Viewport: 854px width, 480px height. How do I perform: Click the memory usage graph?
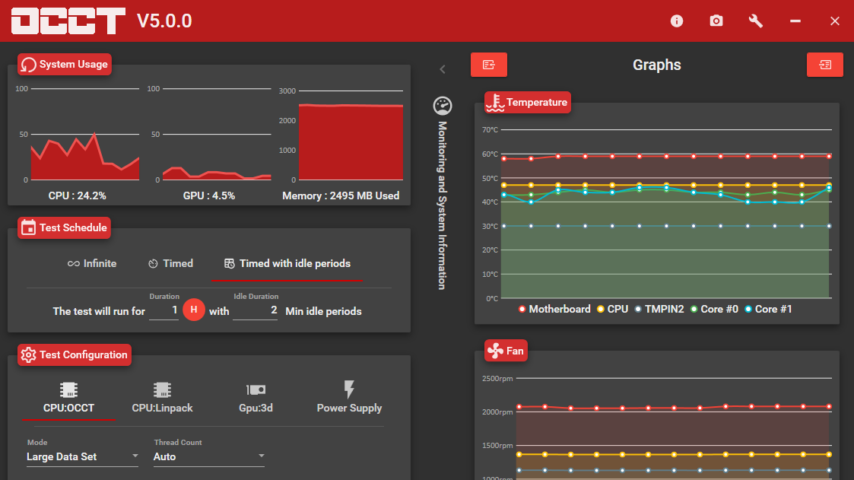click(351, 135)
